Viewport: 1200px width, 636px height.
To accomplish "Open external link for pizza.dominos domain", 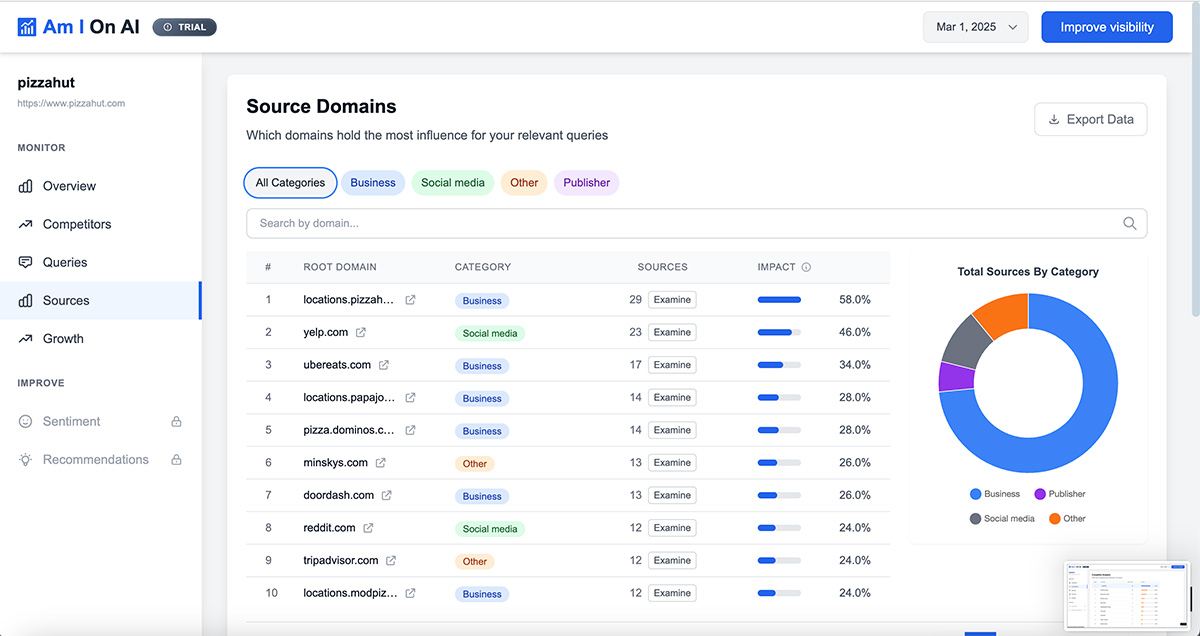I will click(x=410, y=430).
